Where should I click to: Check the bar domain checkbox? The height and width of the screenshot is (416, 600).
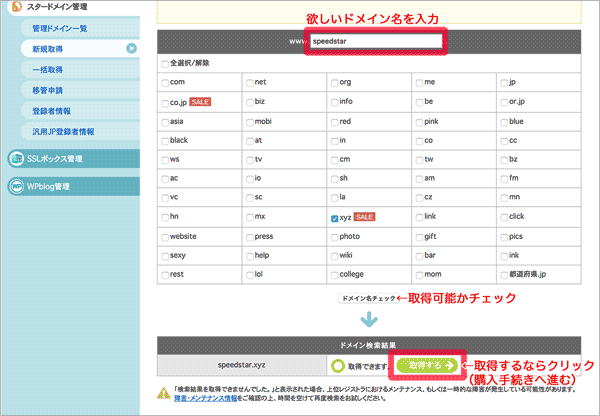[x=419, y=256]
